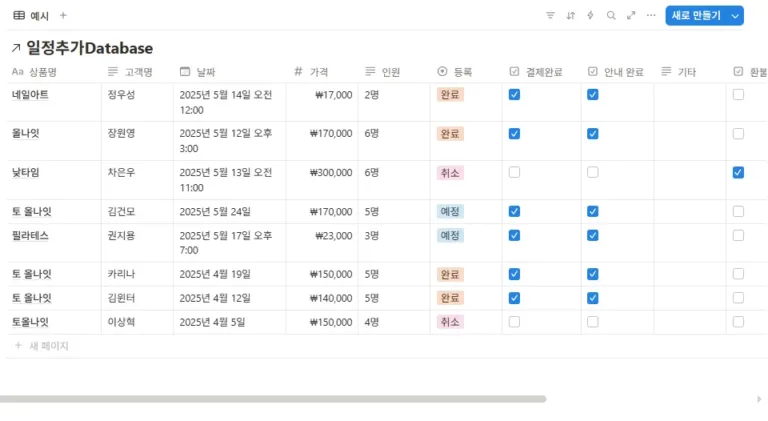Open the 등록 status of 필라테스 row
The width and height of the screenshot is (768, 421).
[x=450, y=236]
